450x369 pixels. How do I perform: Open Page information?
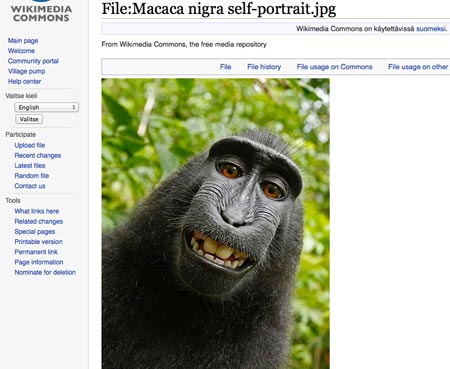click(x=39, y=262)
